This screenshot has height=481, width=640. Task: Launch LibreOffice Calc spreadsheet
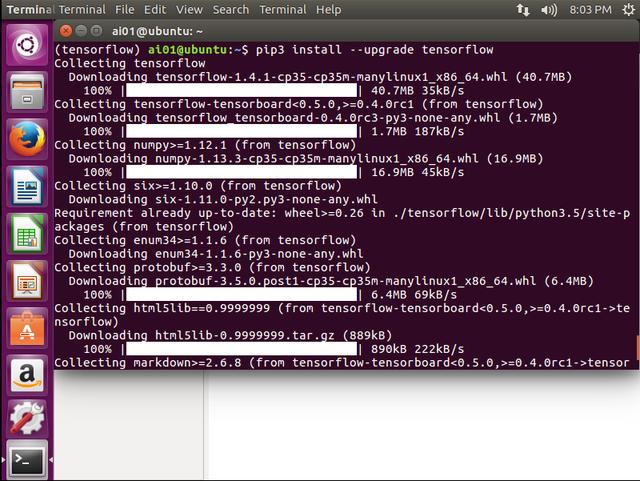(27, 233)
